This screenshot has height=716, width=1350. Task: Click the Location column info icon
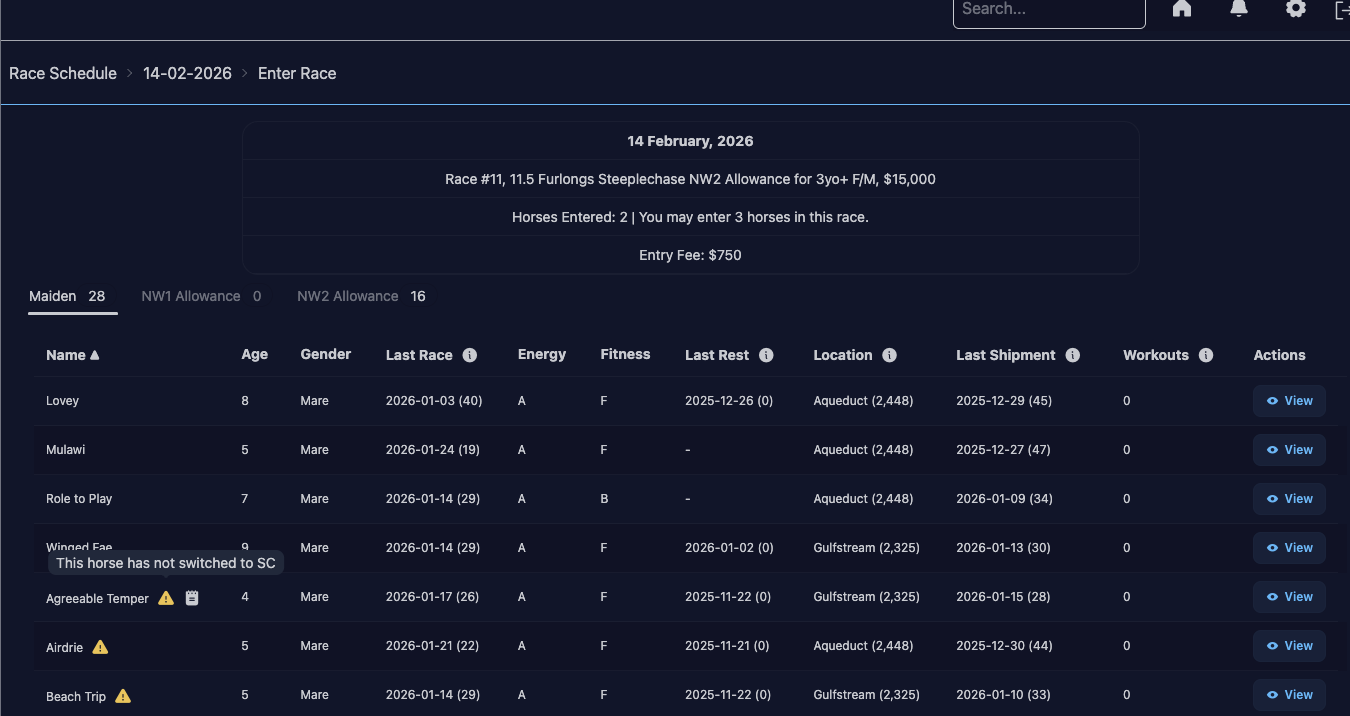pos(889,355)
